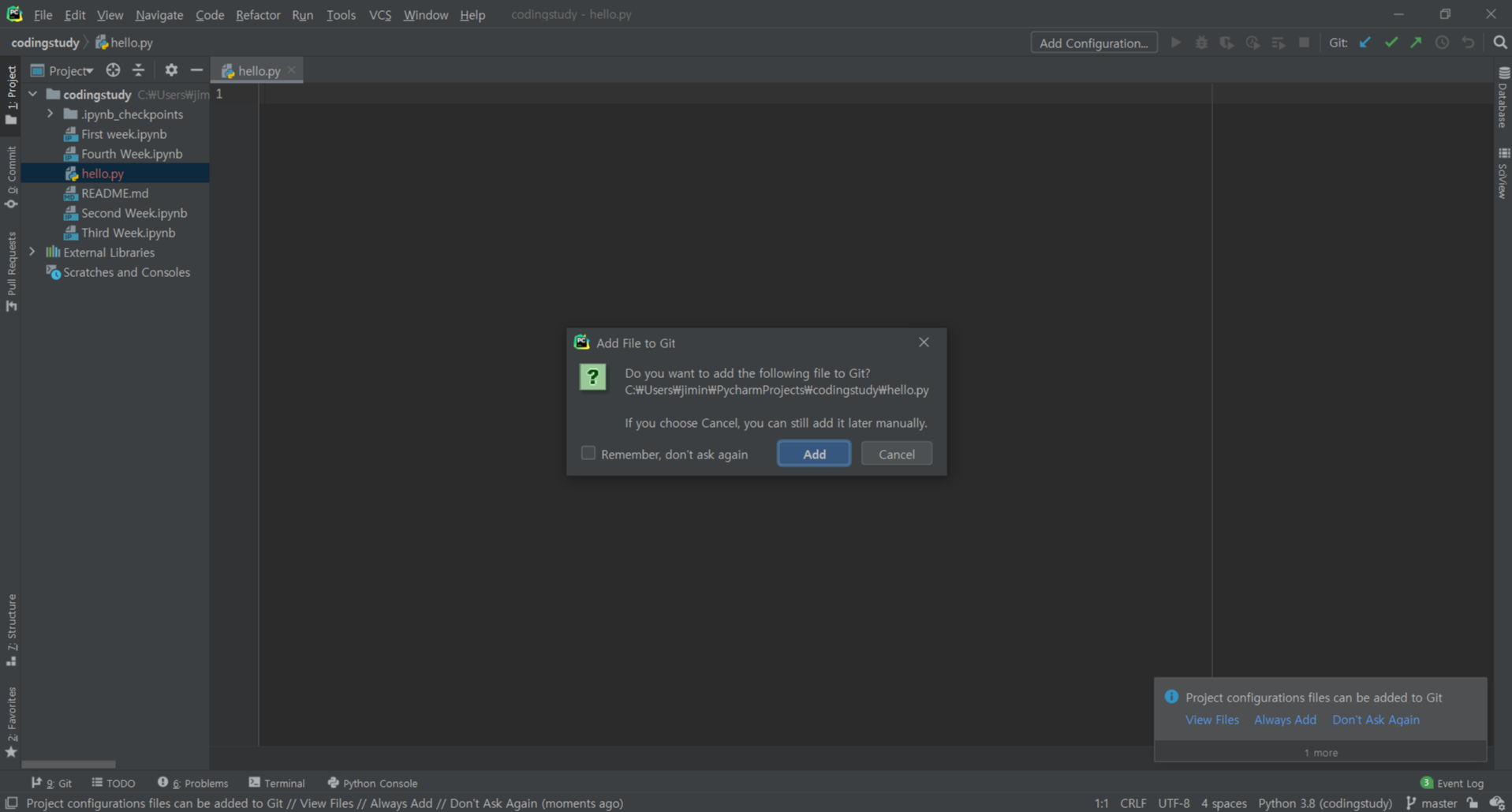Open the TODO tool window tab

tap(114, 783)
